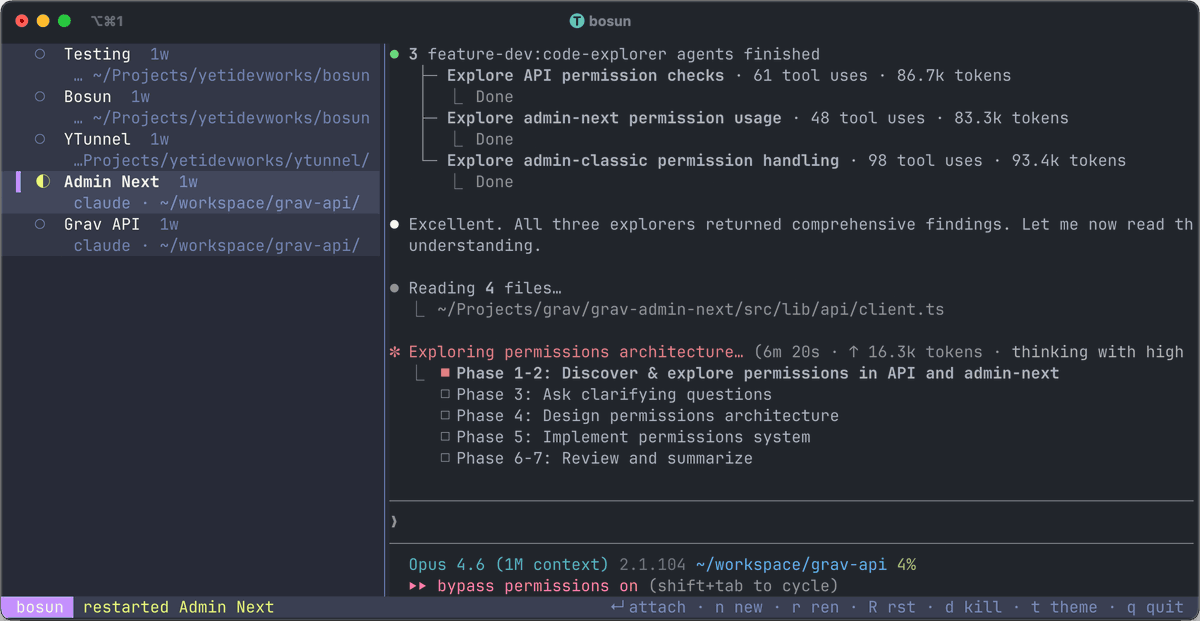Click the ytunnel project path under YTunnel
This screenshot has width=1200, height=621.
click(221, 161)
